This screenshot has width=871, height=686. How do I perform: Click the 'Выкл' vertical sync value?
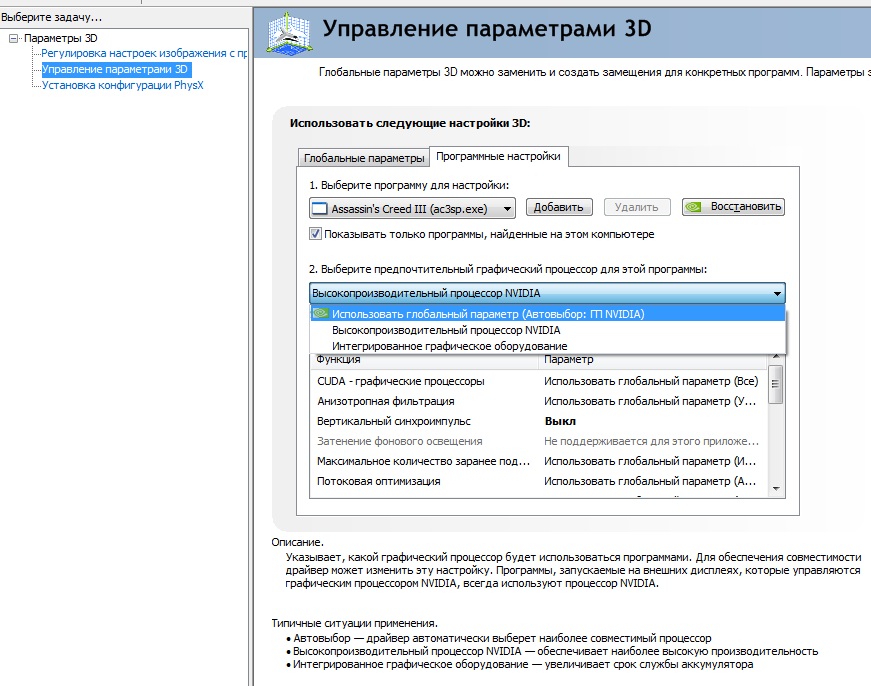(560, 422)
